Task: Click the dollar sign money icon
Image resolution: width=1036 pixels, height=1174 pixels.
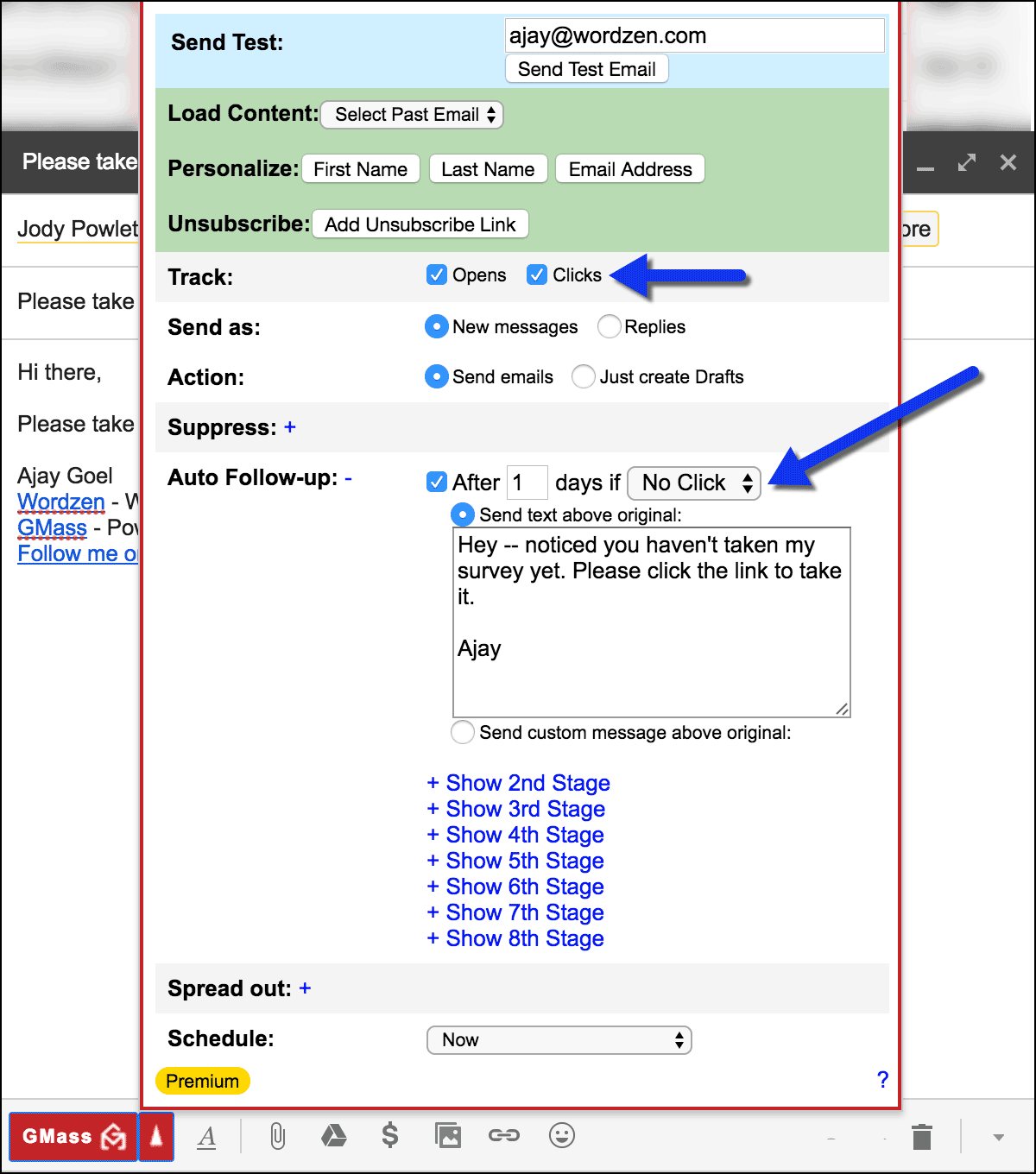Action: tap(390, 1136)
